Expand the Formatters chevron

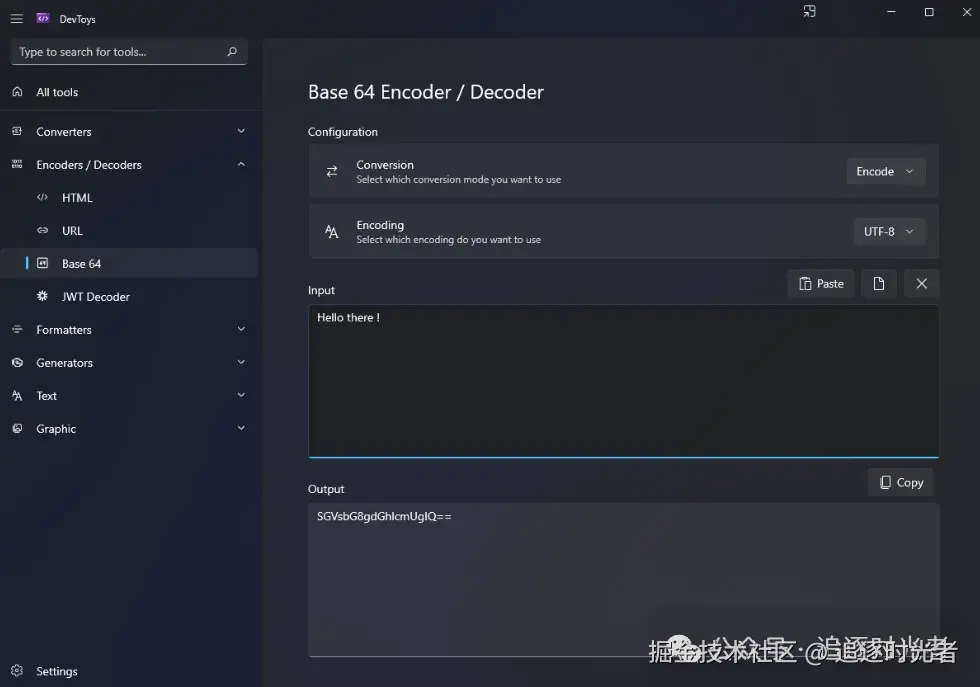point(241,329)
